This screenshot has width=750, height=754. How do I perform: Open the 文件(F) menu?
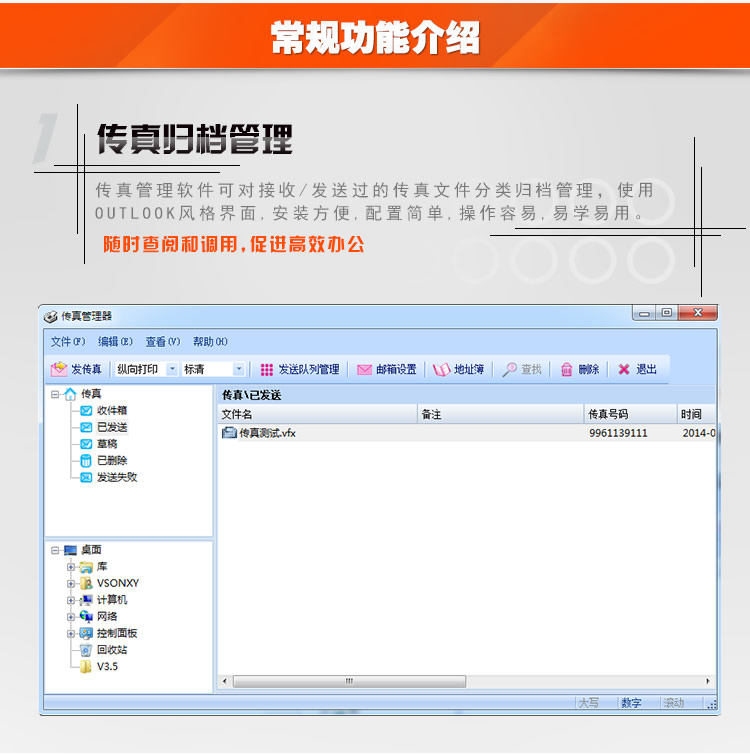68,341
